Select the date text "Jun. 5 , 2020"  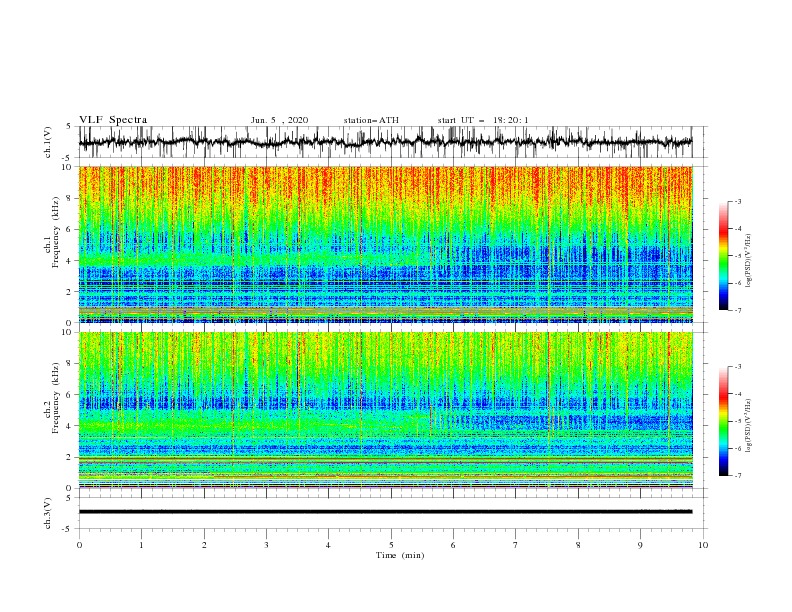click(x=279, y=120)
